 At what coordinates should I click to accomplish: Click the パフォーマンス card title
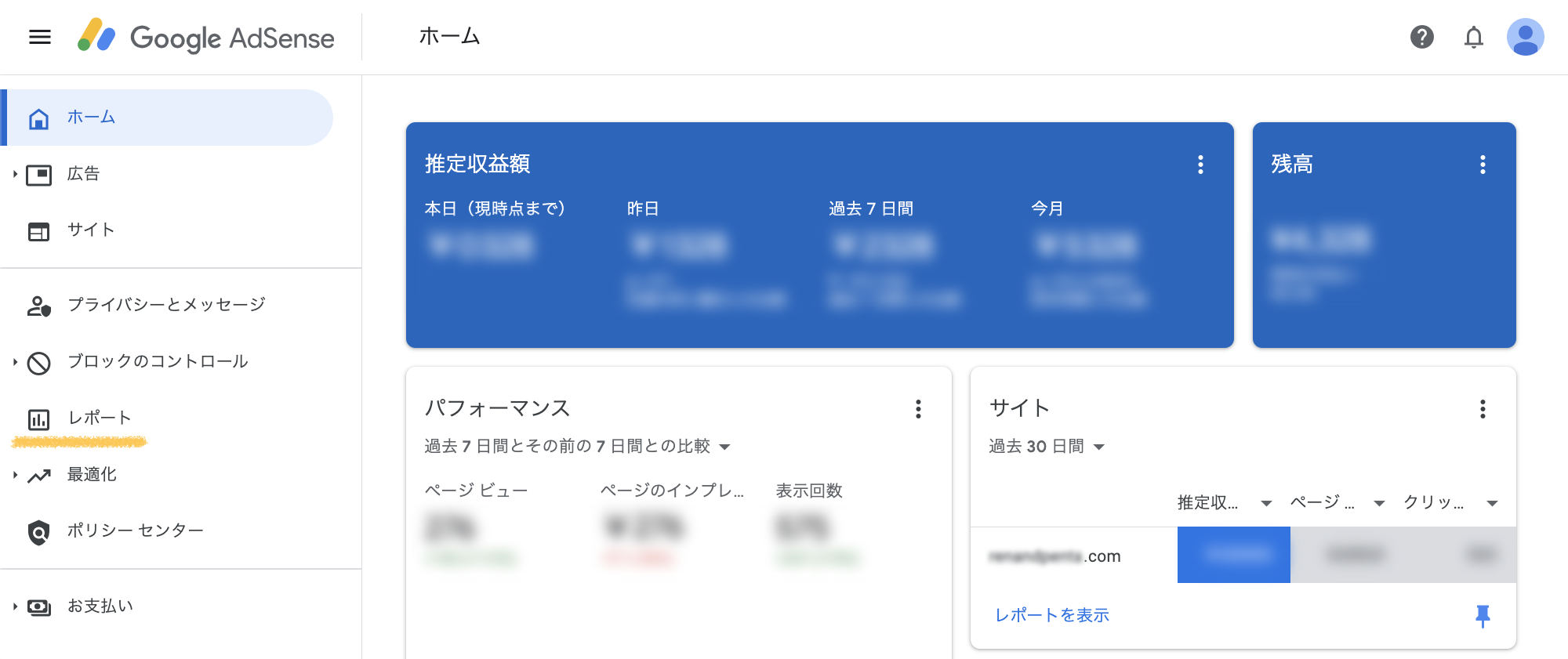497,408
